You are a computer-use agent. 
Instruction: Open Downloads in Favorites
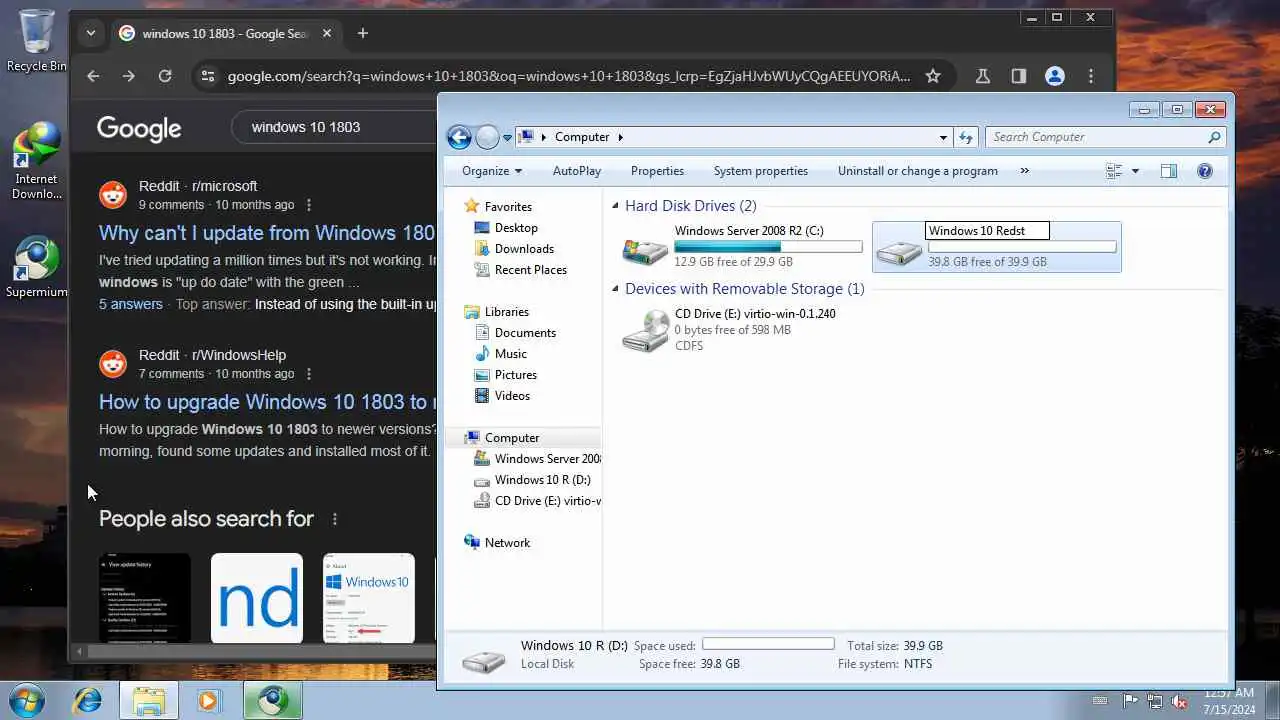coord(524,249)
